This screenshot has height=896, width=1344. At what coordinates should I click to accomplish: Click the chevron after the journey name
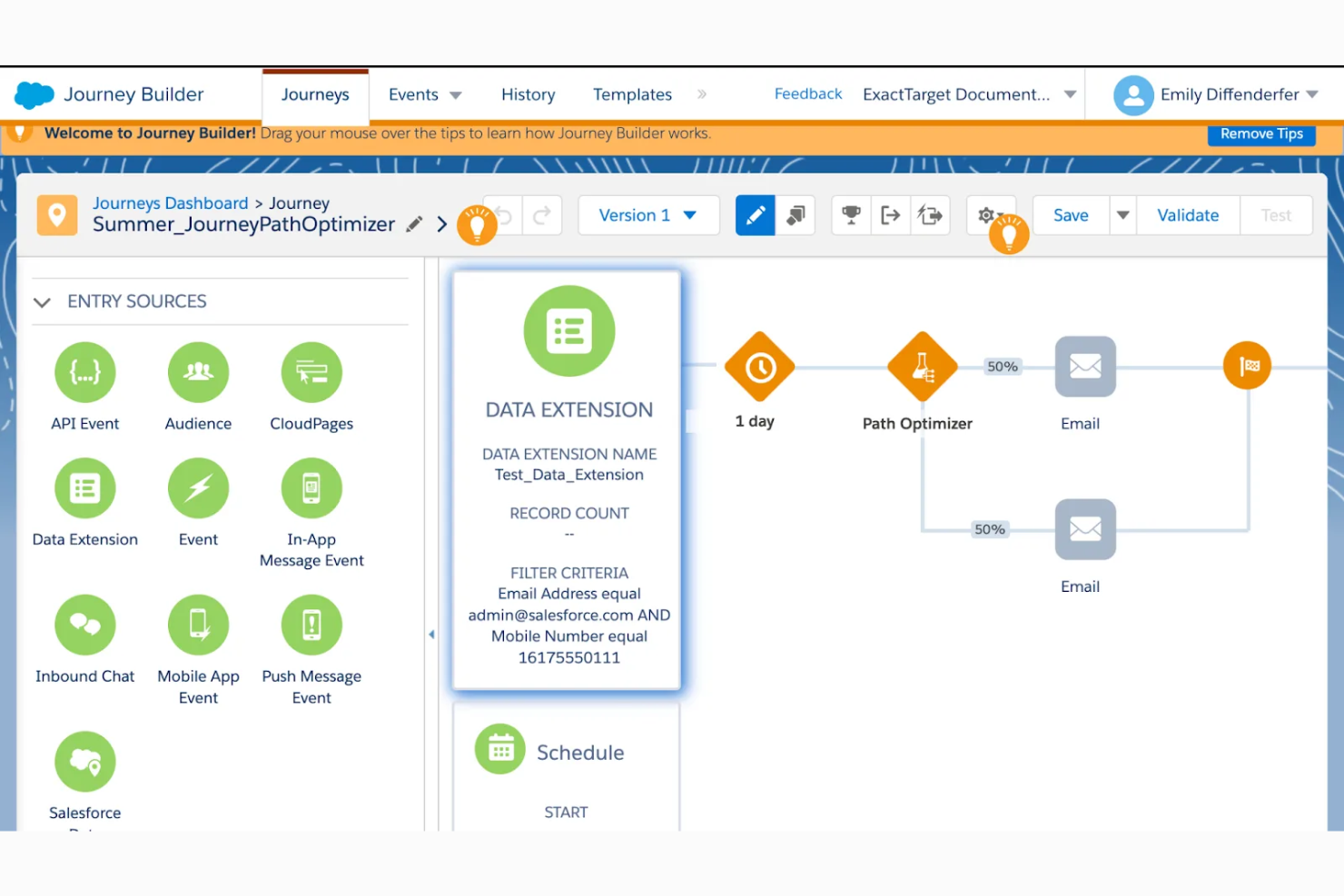point(442,224)
